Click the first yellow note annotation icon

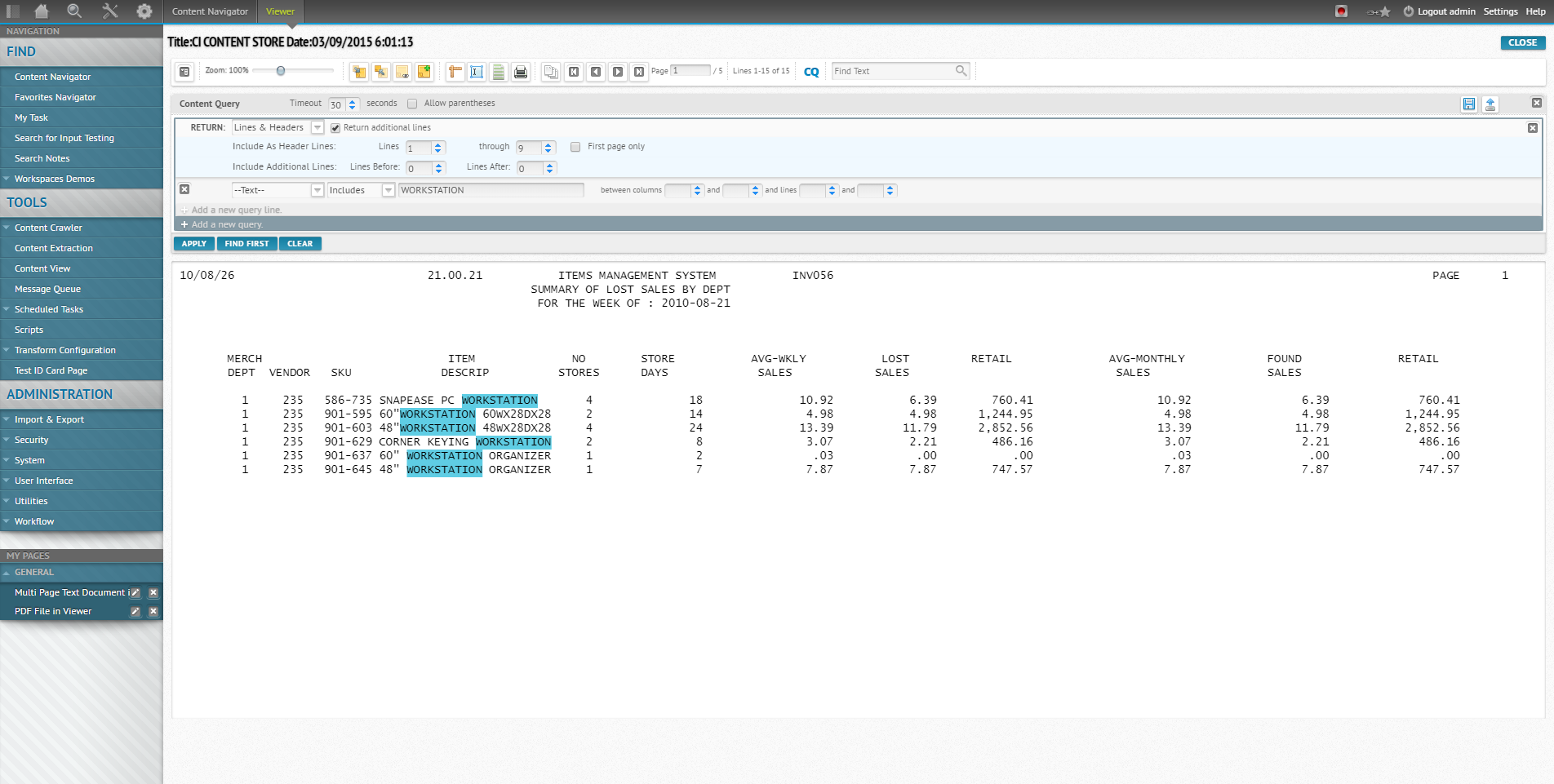[359, 72]
